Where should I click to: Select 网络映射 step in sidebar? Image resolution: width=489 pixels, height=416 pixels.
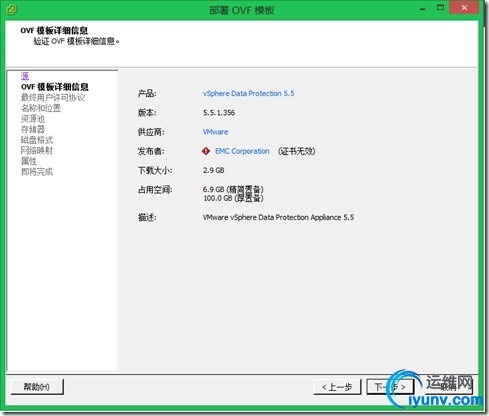tap(37, 151)
